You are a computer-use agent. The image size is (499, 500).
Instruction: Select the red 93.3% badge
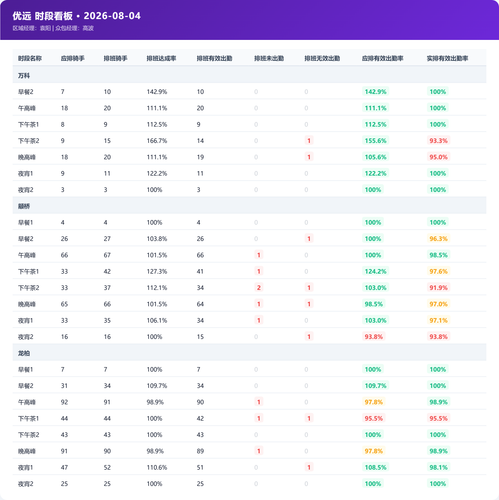(438, 141)
